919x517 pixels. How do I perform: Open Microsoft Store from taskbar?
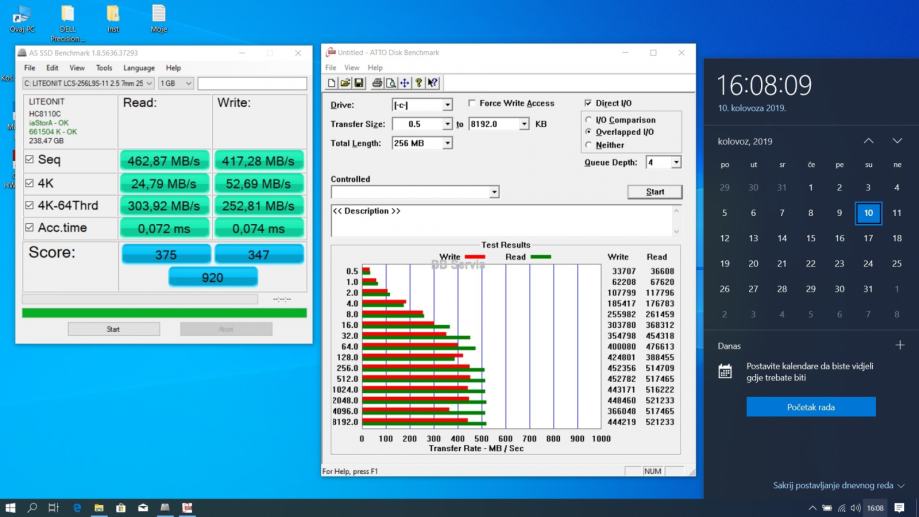click(121, 508)
